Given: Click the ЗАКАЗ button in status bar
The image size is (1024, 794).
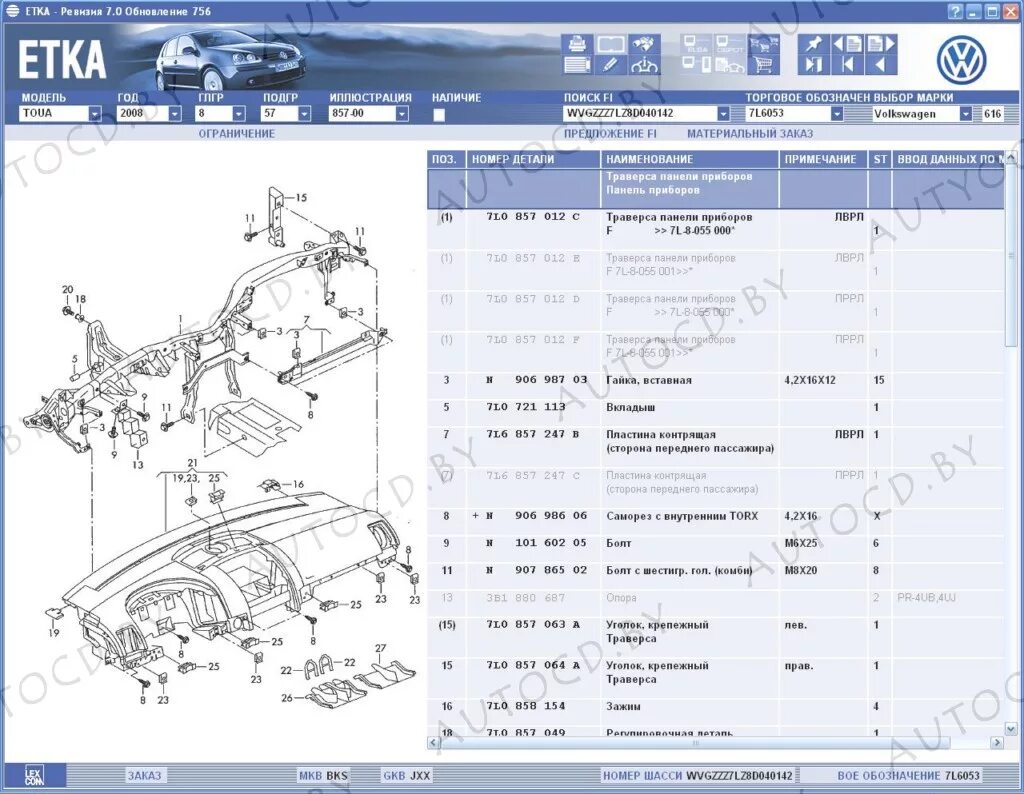Looking at the screenshot, I should (144, 776).
